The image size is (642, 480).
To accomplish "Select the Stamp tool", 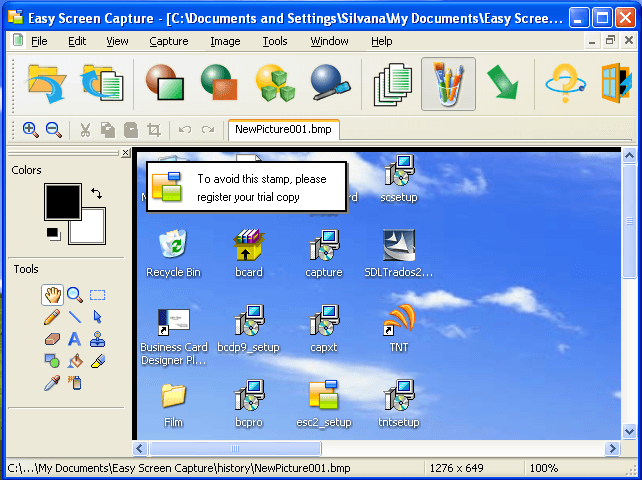I will 97,339.
